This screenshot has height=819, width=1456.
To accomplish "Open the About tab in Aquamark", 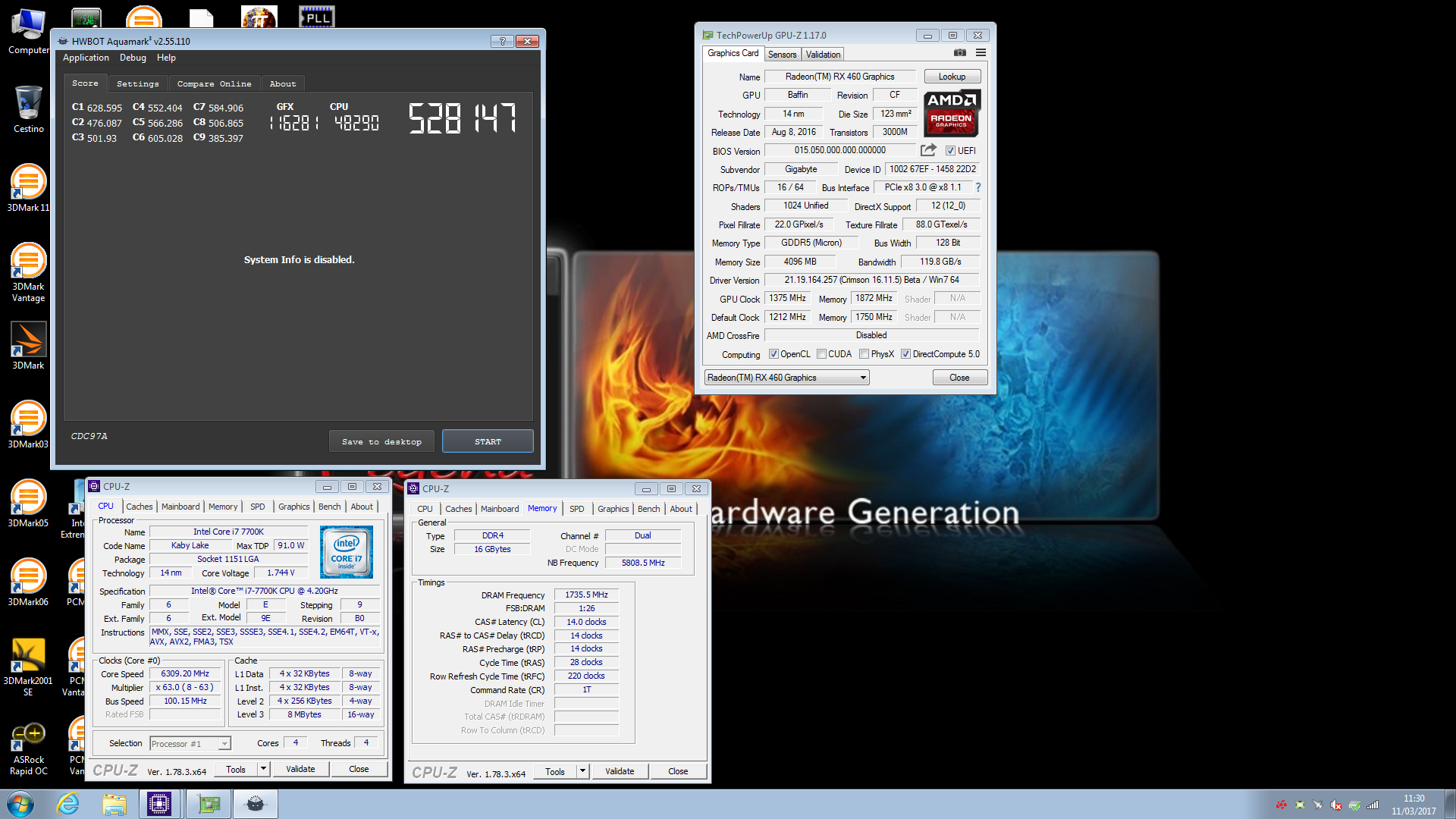I will coord(282,83).
